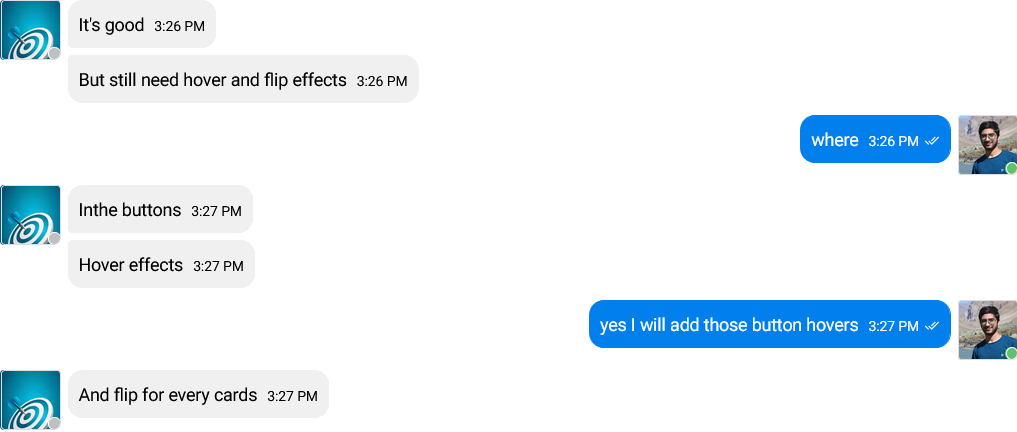Open profile photo beside 'yes I will add' message
Screen dimensions: 1017x432
point(988,330)
